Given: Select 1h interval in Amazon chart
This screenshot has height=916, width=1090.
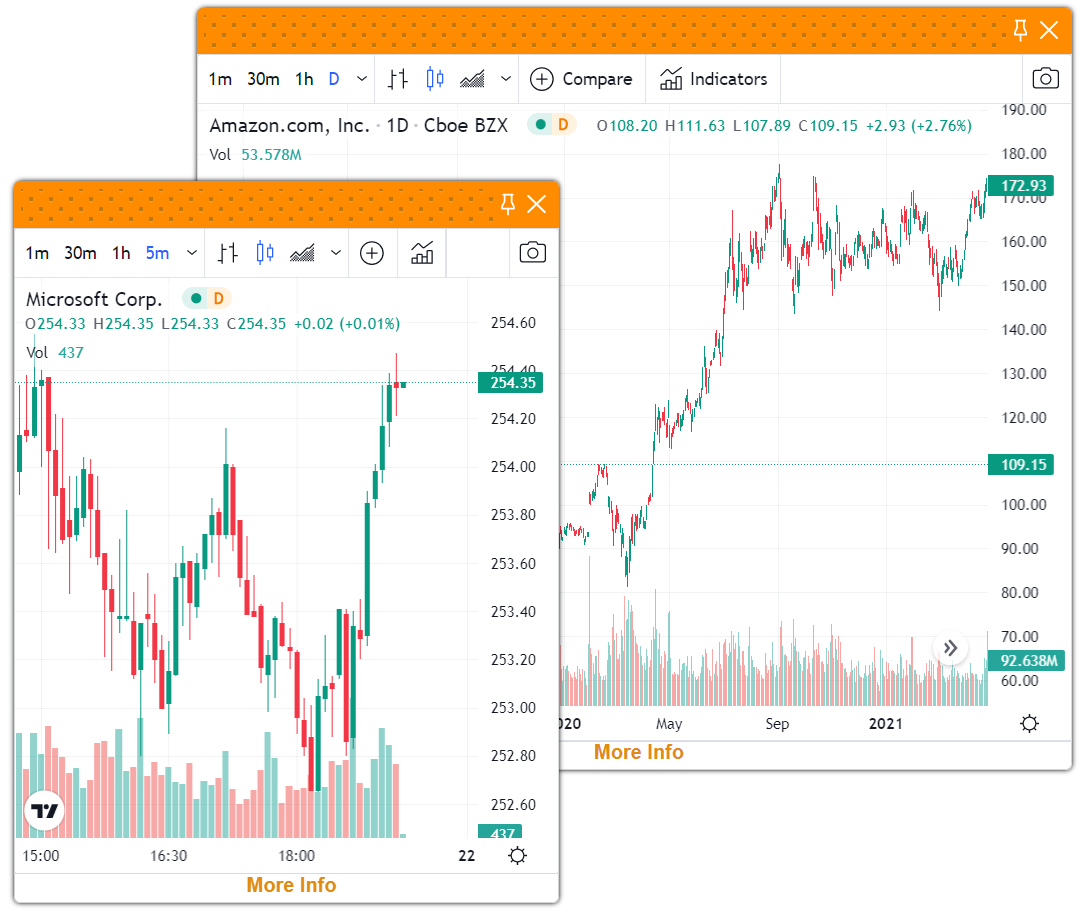Looking at the screenshot, I should [304, 79].
